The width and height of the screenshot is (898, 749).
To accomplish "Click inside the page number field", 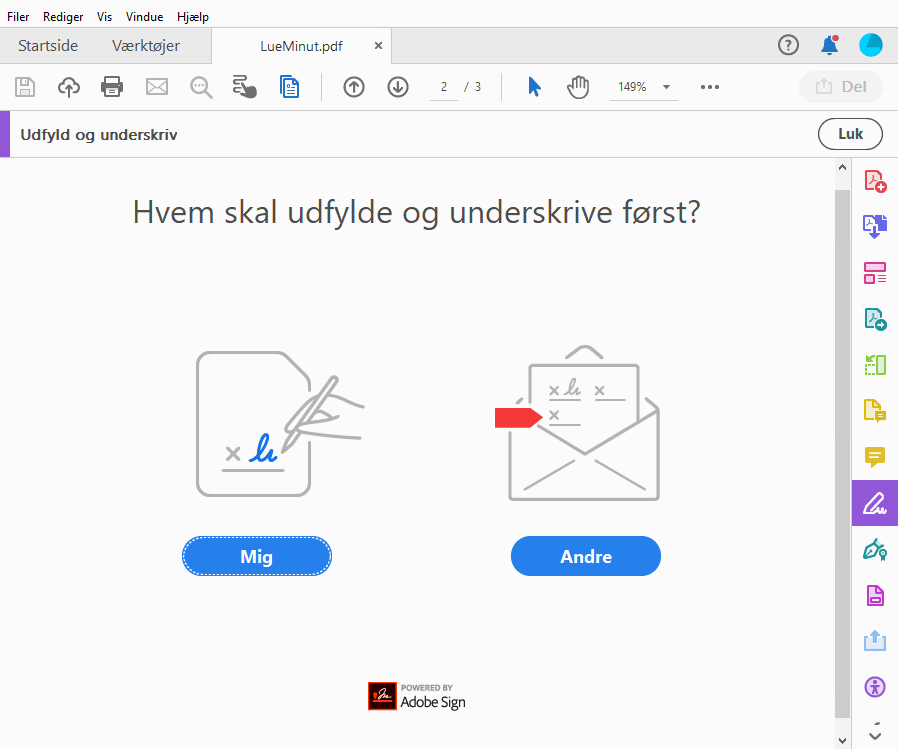I will point(443,87).
